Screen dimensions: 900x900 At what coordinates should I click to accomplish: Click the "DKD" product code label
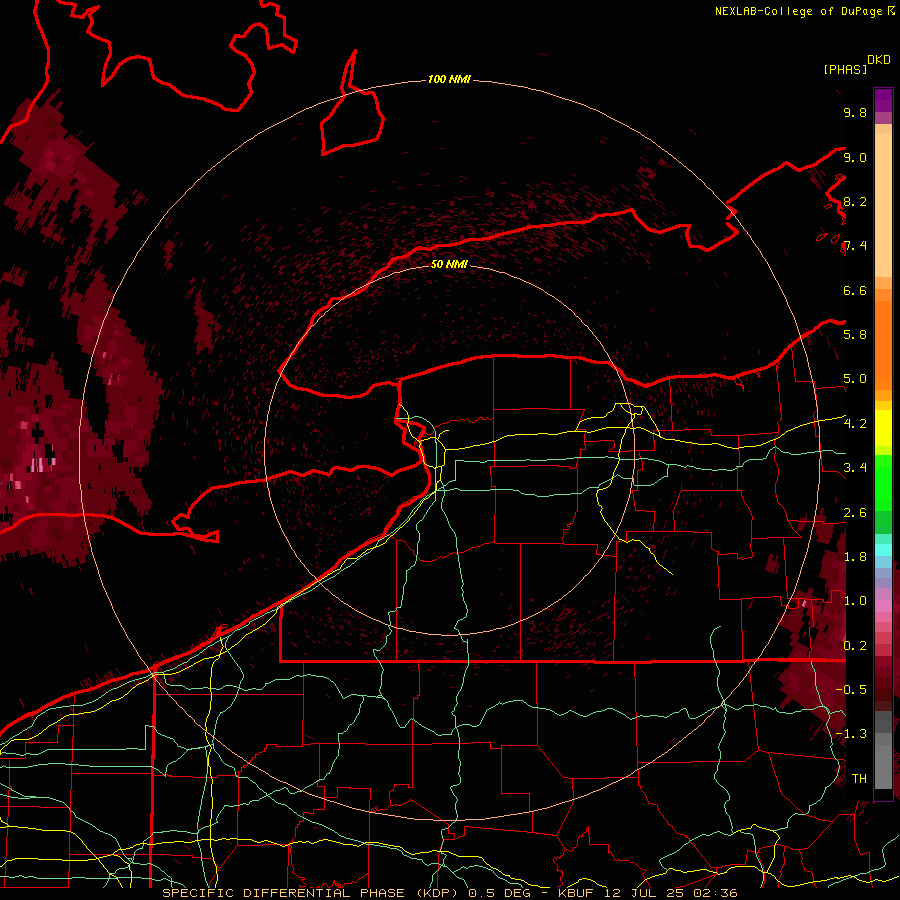tap(879, 60)
